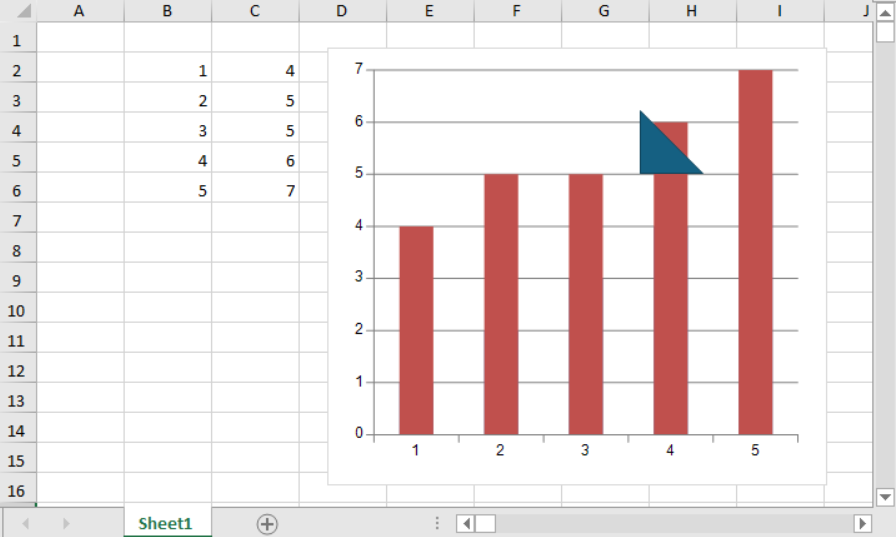896x537 pixels.
Task: Select cell B6 containing value 5
Action: coord(167,190)
